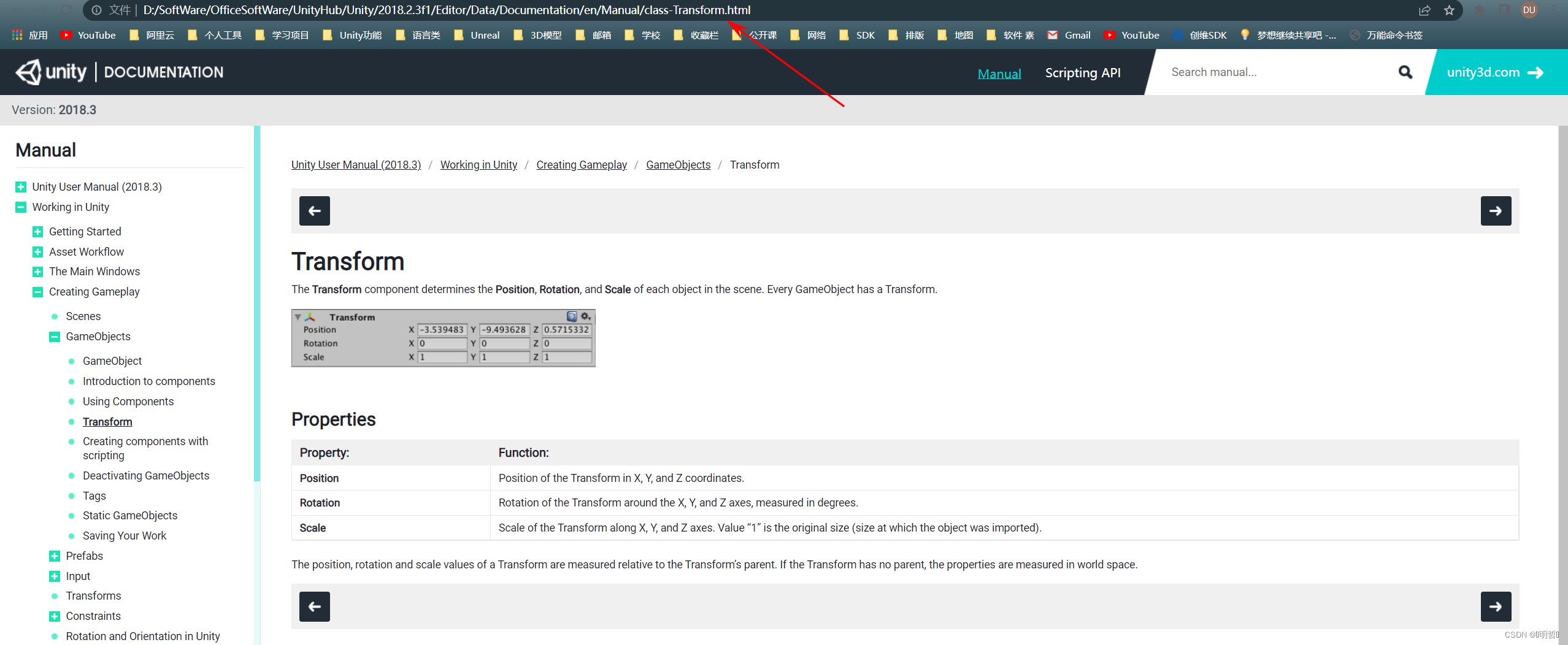Open the 万能命令书签 bookmark
The width and height of the screenshot is (1568, 645).
[1386, 35]
